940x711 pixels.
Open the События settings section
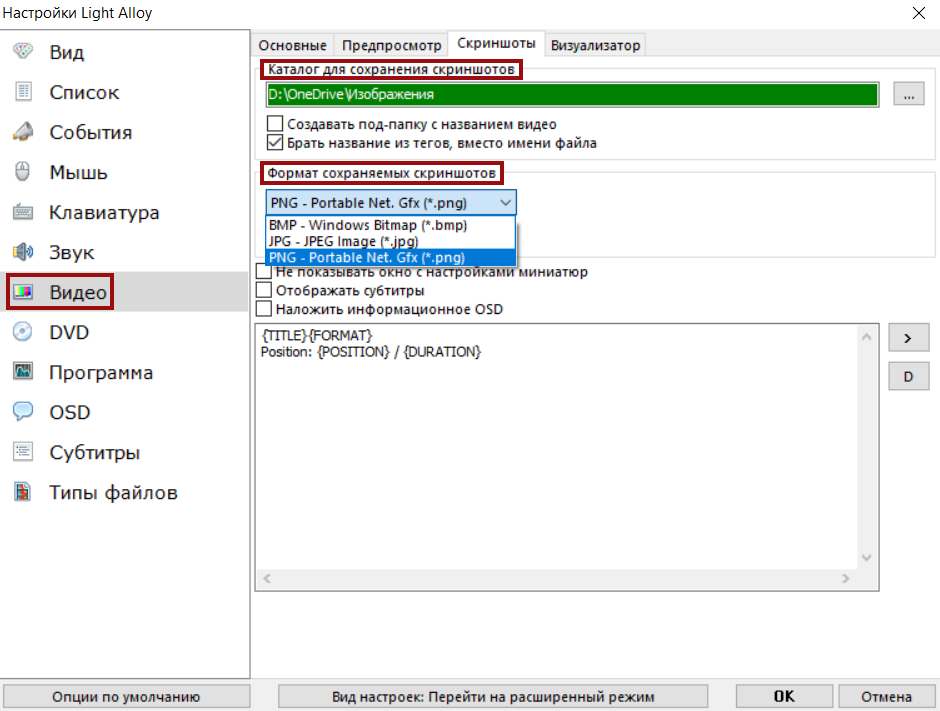tap(124, 132)
